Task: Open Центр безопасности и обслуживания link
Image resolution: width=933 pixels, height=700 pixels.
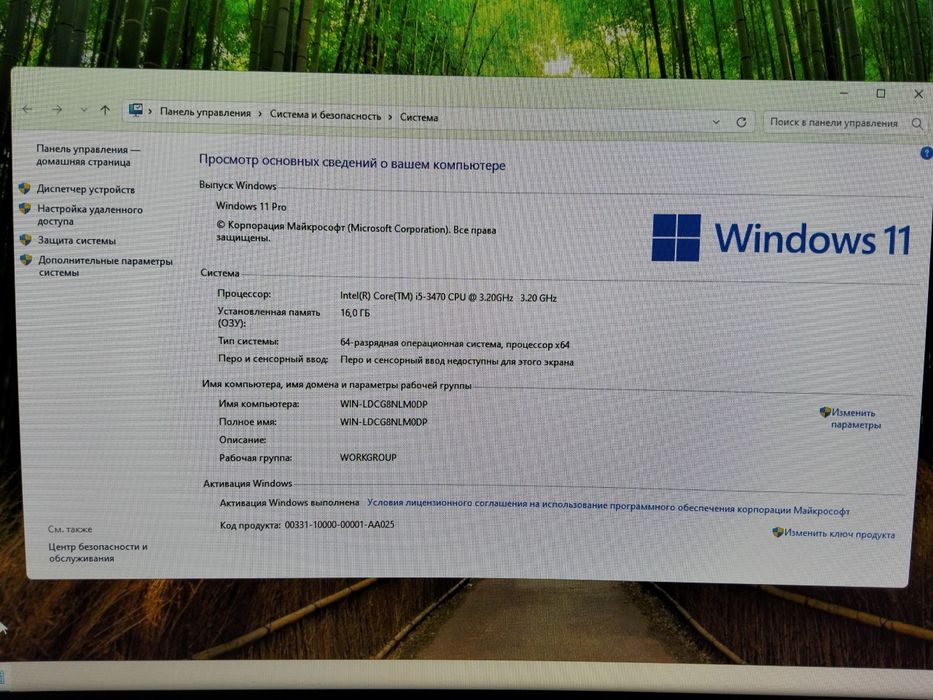Action: 98,552
